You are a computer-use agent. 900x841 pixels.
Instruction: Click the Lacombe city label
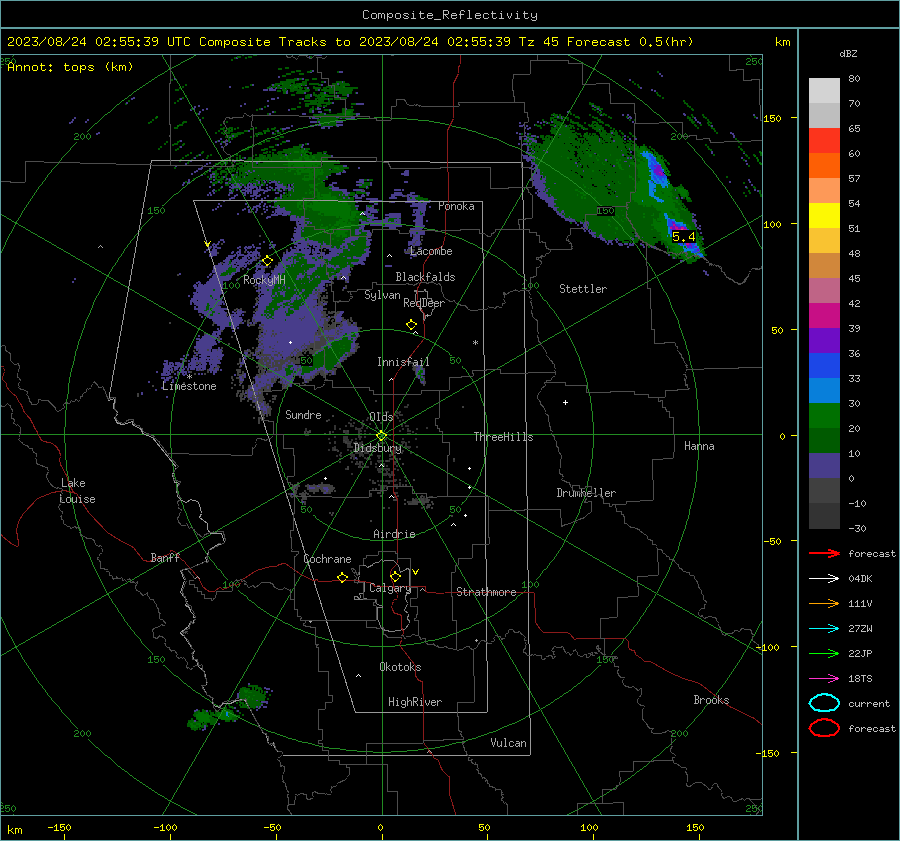tap(431, 251)
